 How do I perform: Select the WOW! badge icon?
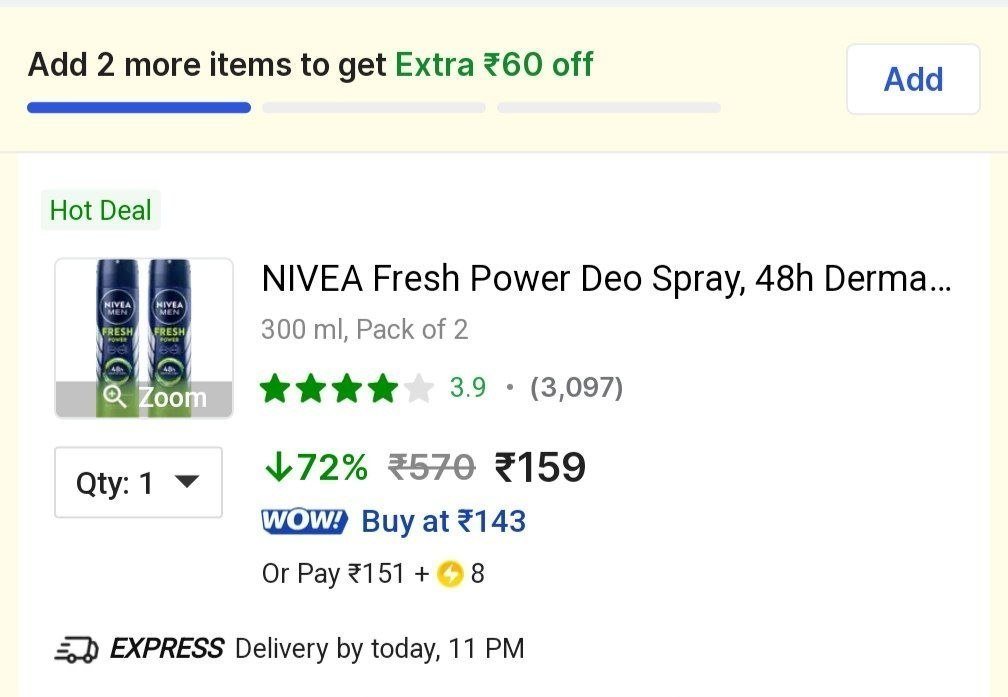coord(303,521)
